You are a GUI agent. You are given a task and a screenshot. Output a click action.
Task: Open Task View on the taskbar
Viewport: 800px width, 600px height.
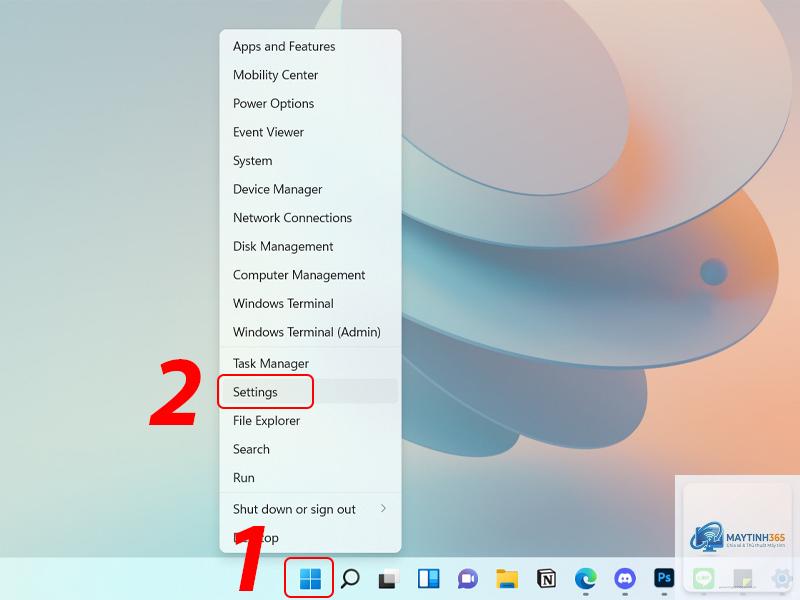(x=389, y=579)
